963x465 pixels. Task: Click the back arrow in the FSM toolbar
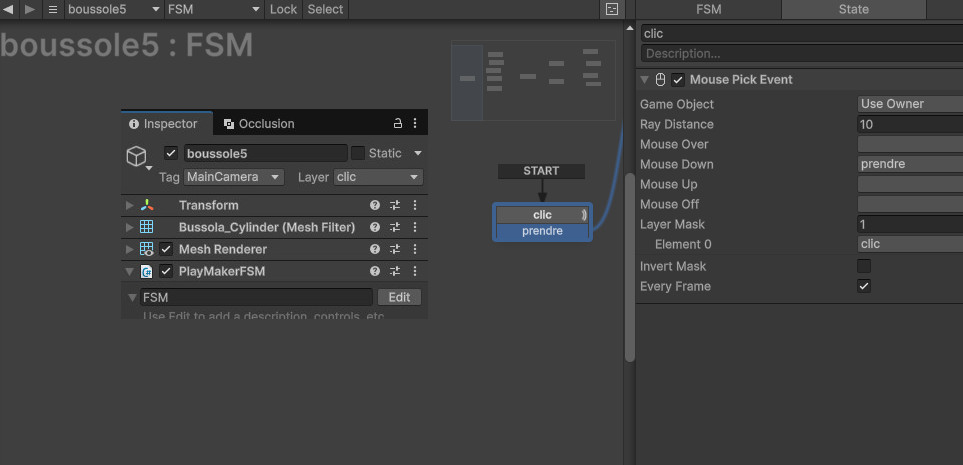point(9,9)
